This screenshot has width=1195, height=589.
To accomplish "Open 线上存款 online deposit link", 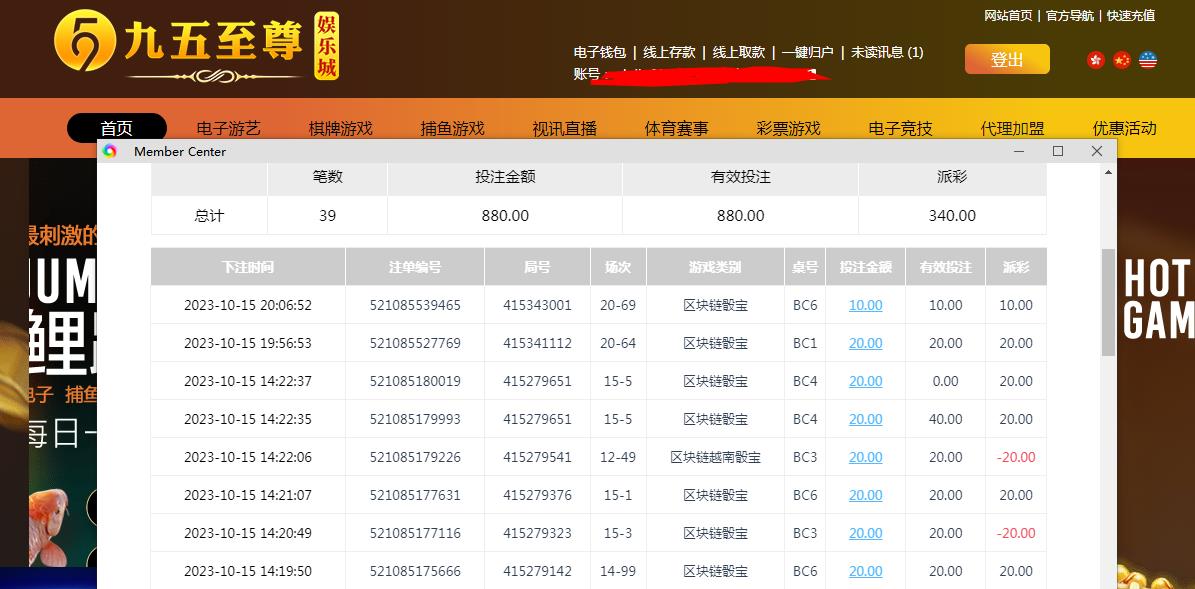I will point(669,52).
